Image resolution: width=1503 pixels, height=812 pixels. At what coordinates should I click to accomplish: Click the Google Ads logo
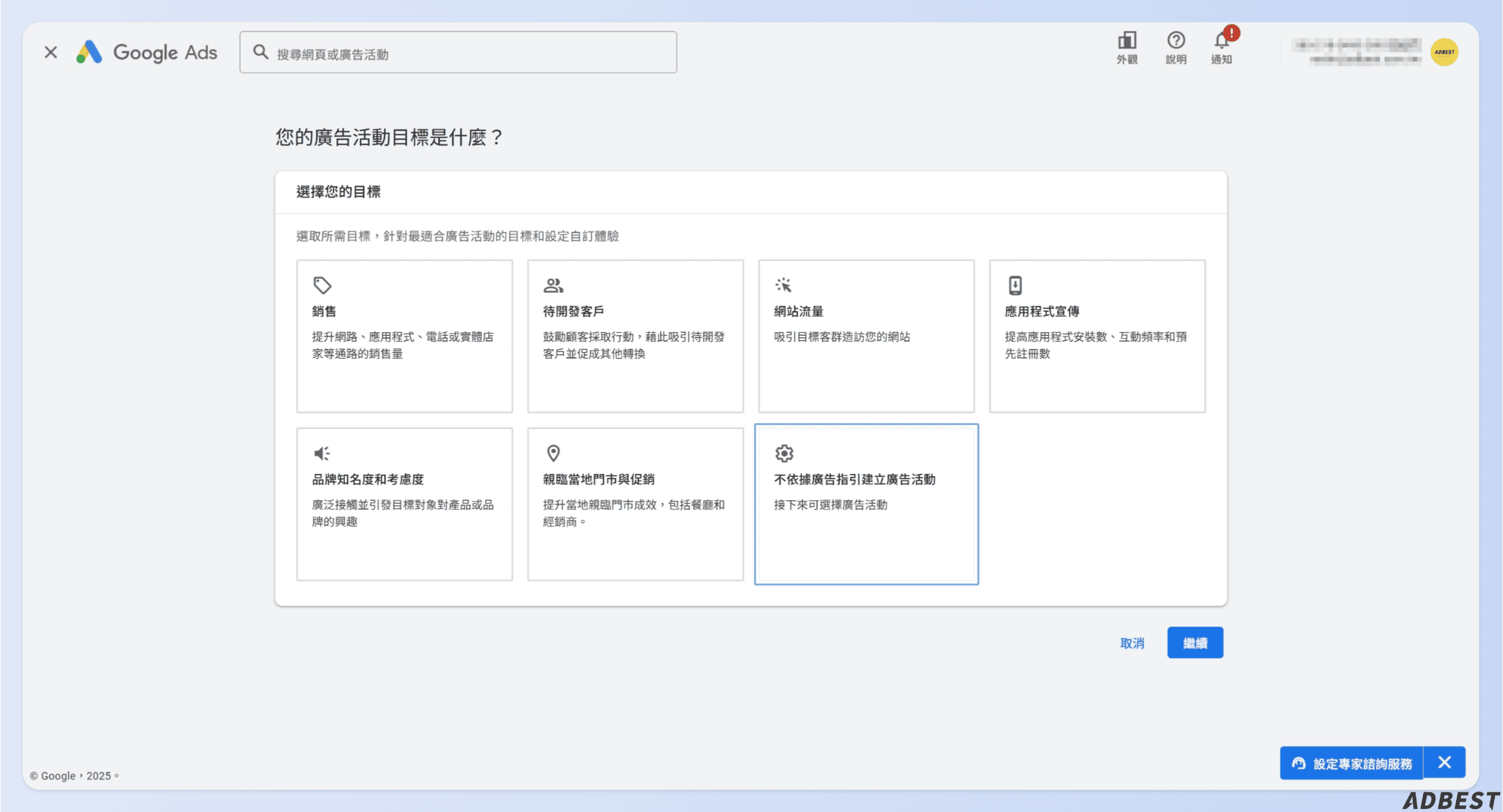pos(148,51)
